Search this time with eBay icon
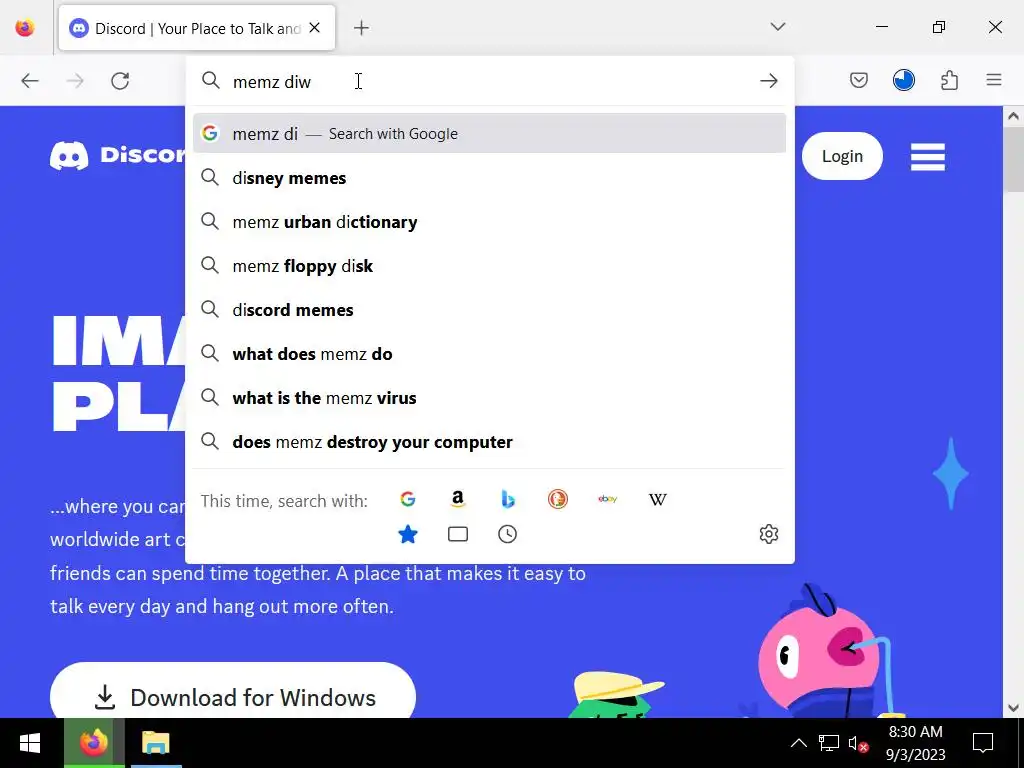 [607, 500]
